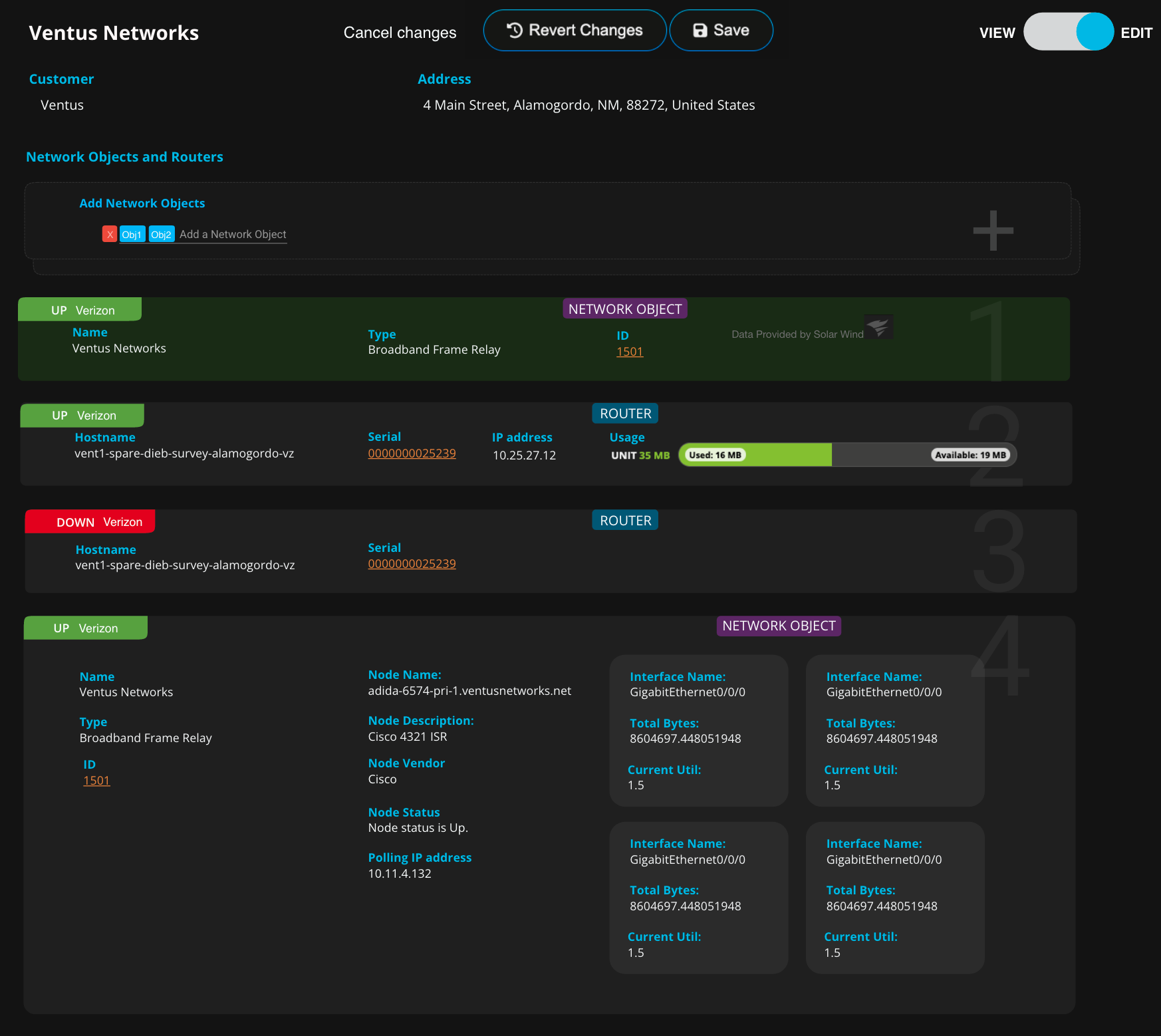Click hostname text in the UP router card

[184, 453]
